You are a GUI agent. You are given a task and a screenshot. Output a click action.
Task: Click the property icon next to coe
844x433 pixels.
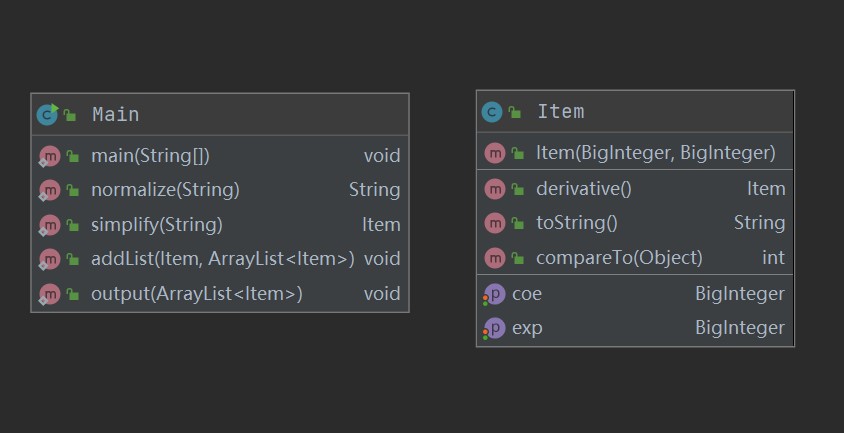point(494,294)
